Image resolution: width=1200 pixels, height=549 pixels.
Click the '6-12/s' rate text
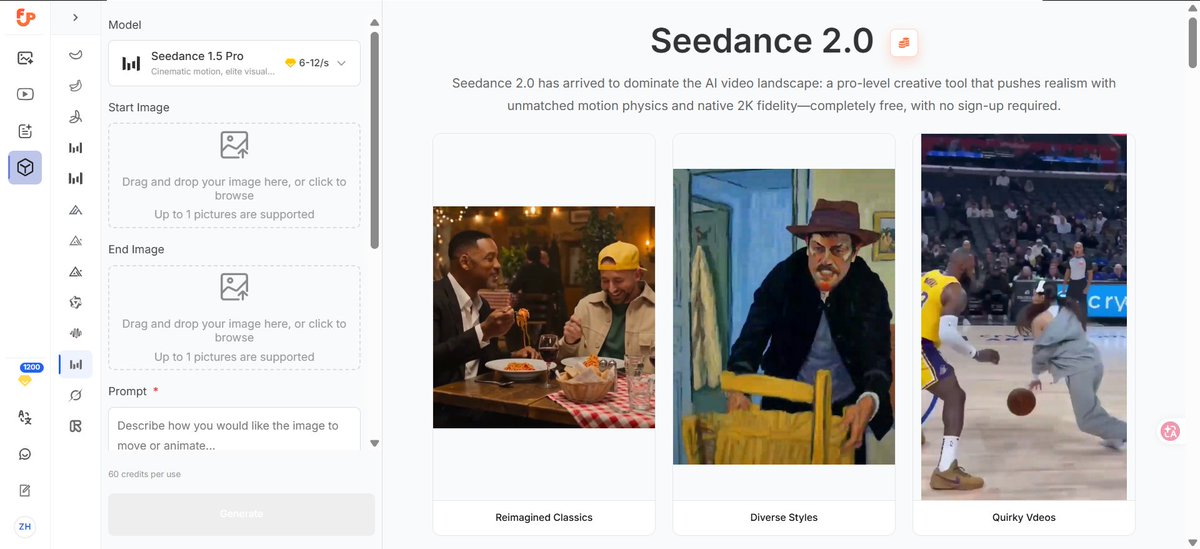[314, 63]
